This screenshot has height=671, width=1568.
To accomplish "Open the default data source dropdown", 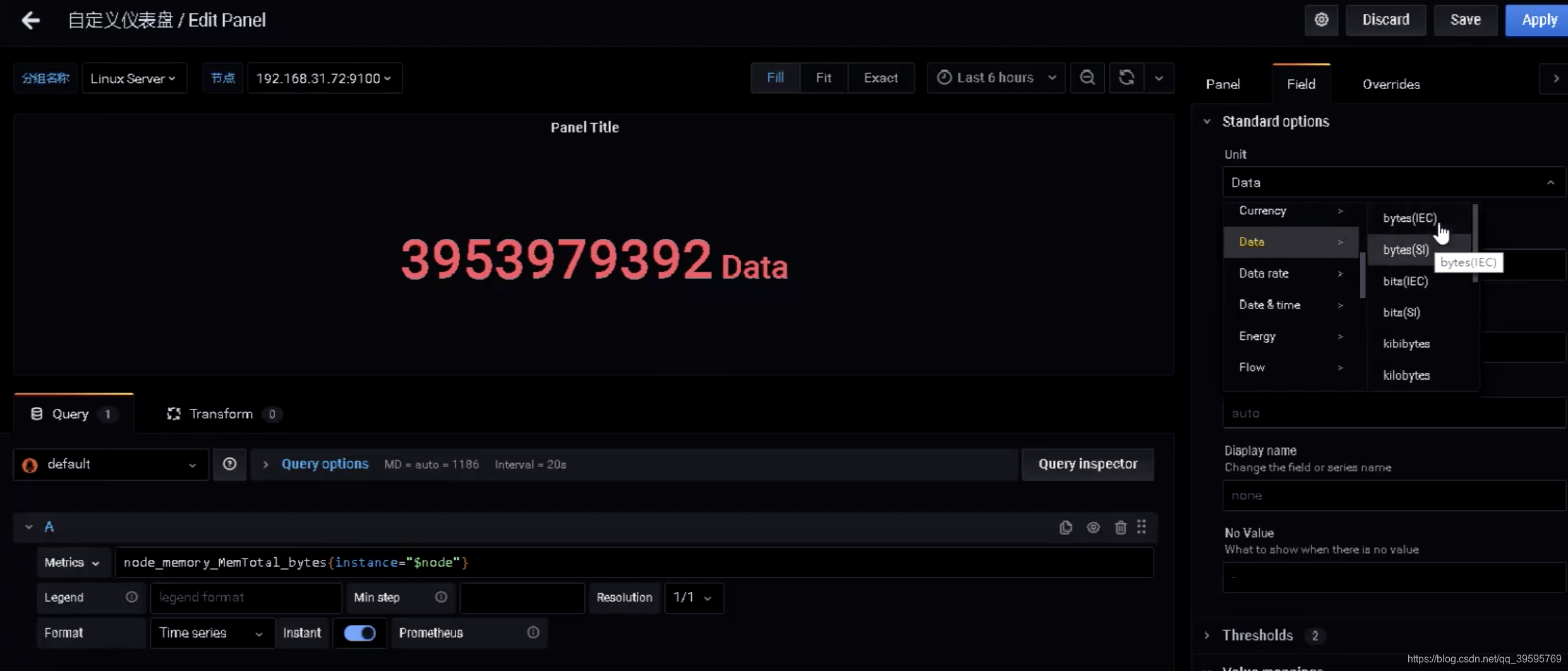I will click(111, 464).
